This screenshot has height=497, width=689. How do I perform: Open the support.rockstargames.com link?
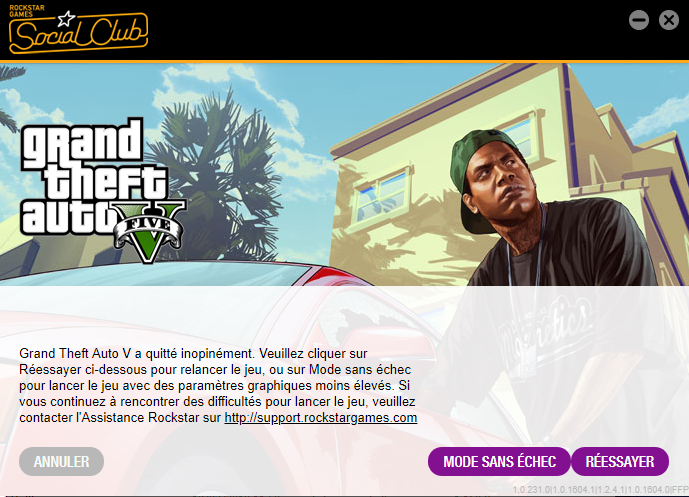[320, 417]
